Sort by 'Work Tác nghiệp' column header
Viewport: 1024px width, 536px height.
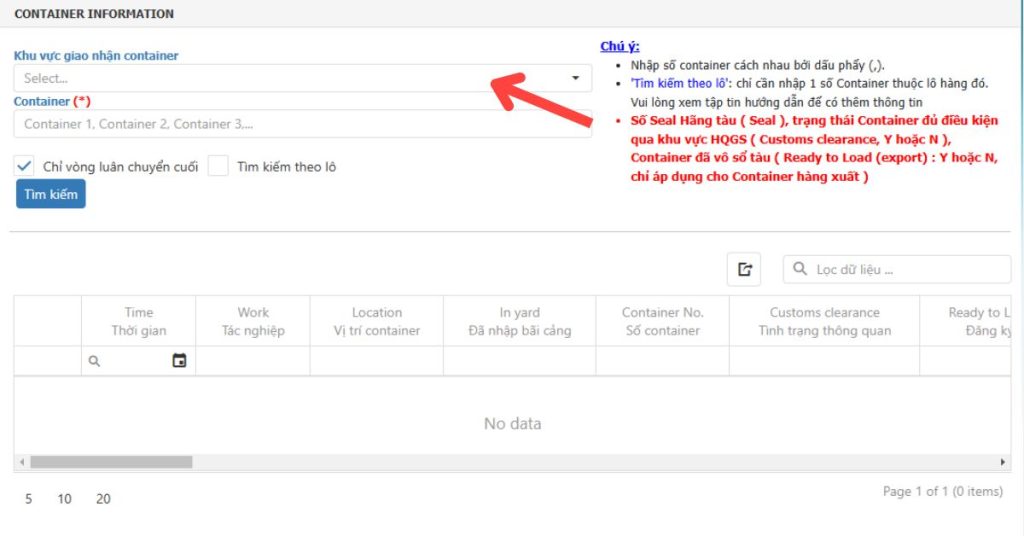[x=253, y=321]
